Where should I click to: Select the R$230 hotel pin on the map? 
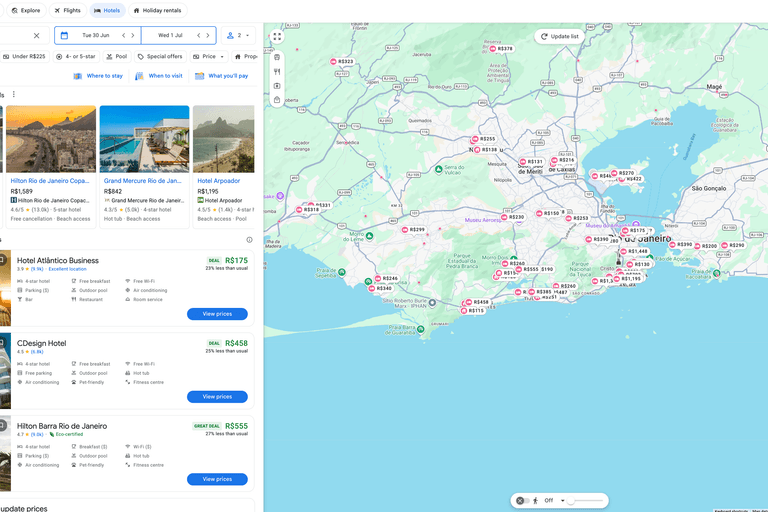pyautogui.click(x=513, y=217)
